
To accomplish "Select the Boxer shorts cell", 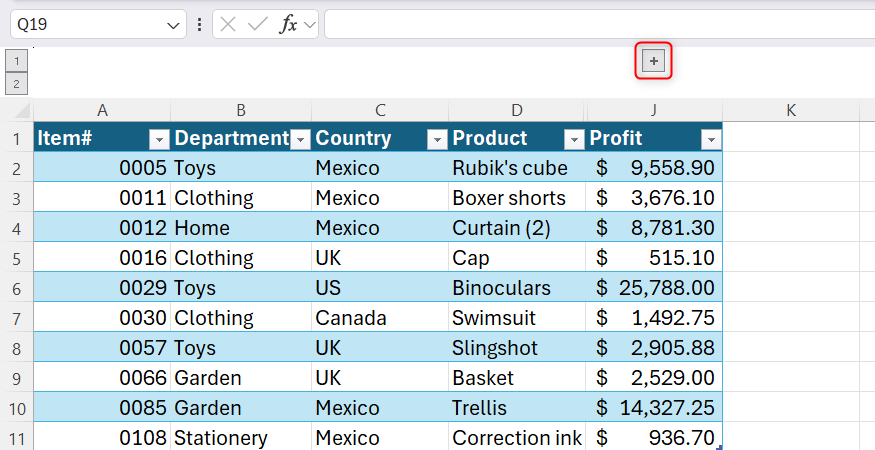I will coord(517,198).
